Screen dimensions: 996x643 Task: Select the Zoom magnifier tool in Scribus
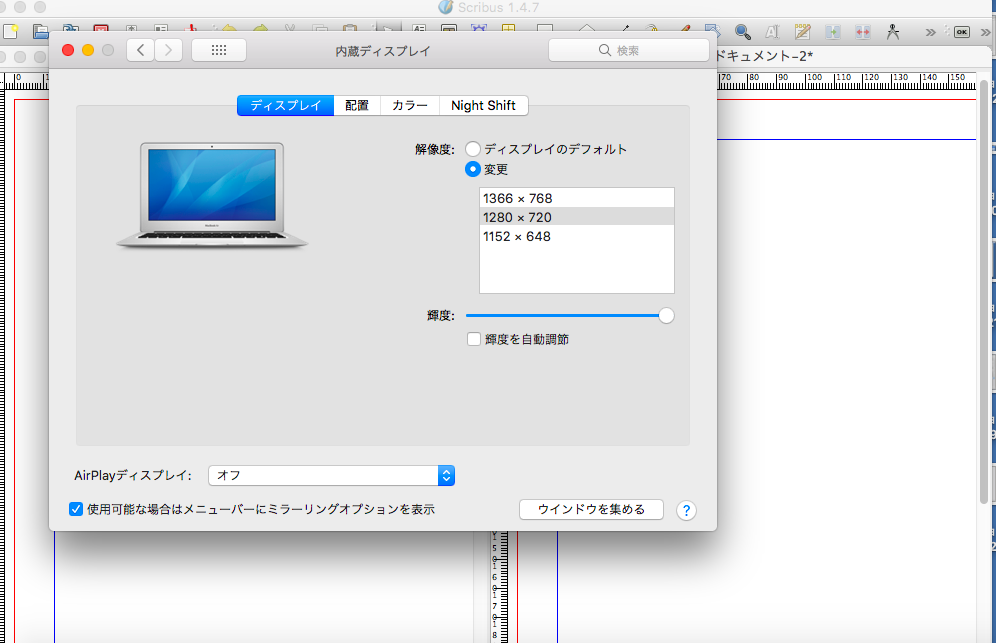coord(742,32)
